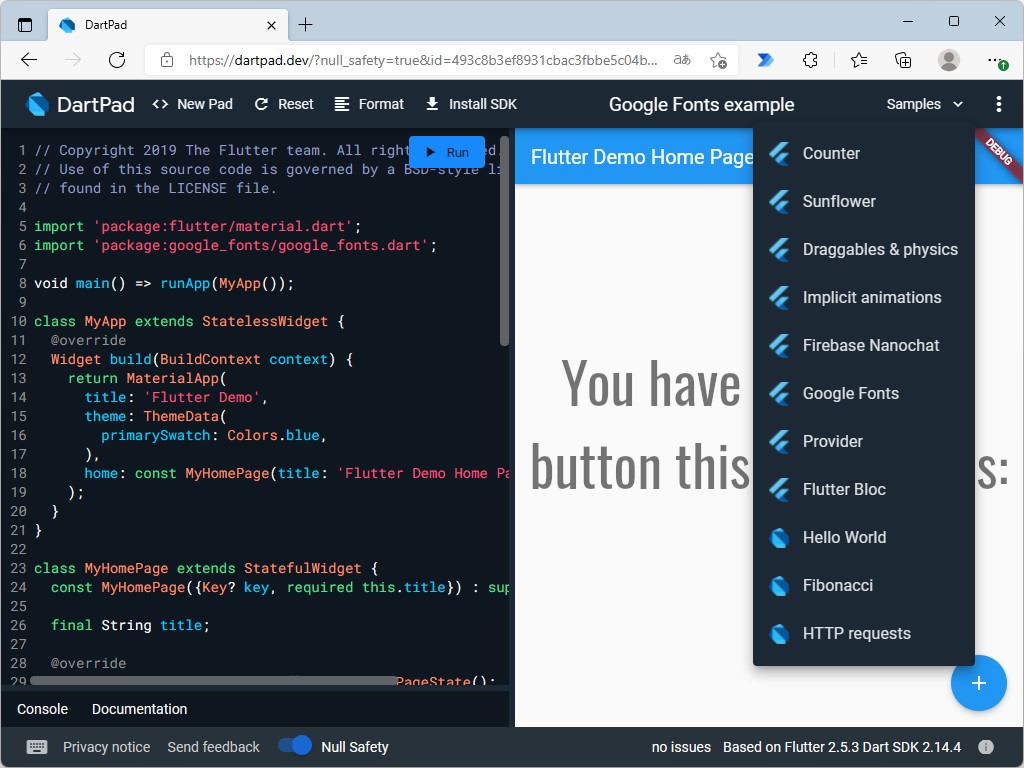Viewport: 1024px width, 768px height.
Task: Open the three-dot overflow menu in header
Action: pyautogui.click(x=997, y=103)
